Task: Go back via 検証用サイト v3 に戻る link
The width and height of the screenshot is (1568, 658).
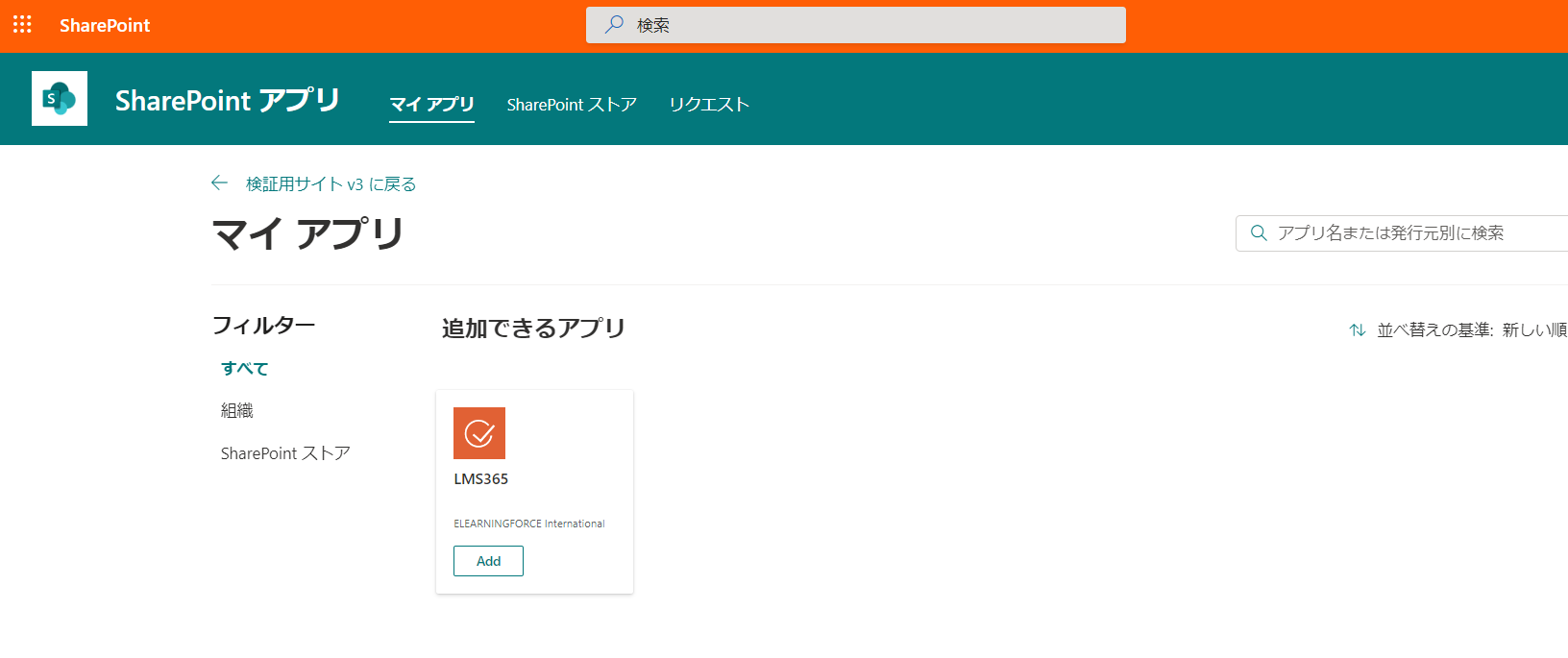Action: click(331, 183)
